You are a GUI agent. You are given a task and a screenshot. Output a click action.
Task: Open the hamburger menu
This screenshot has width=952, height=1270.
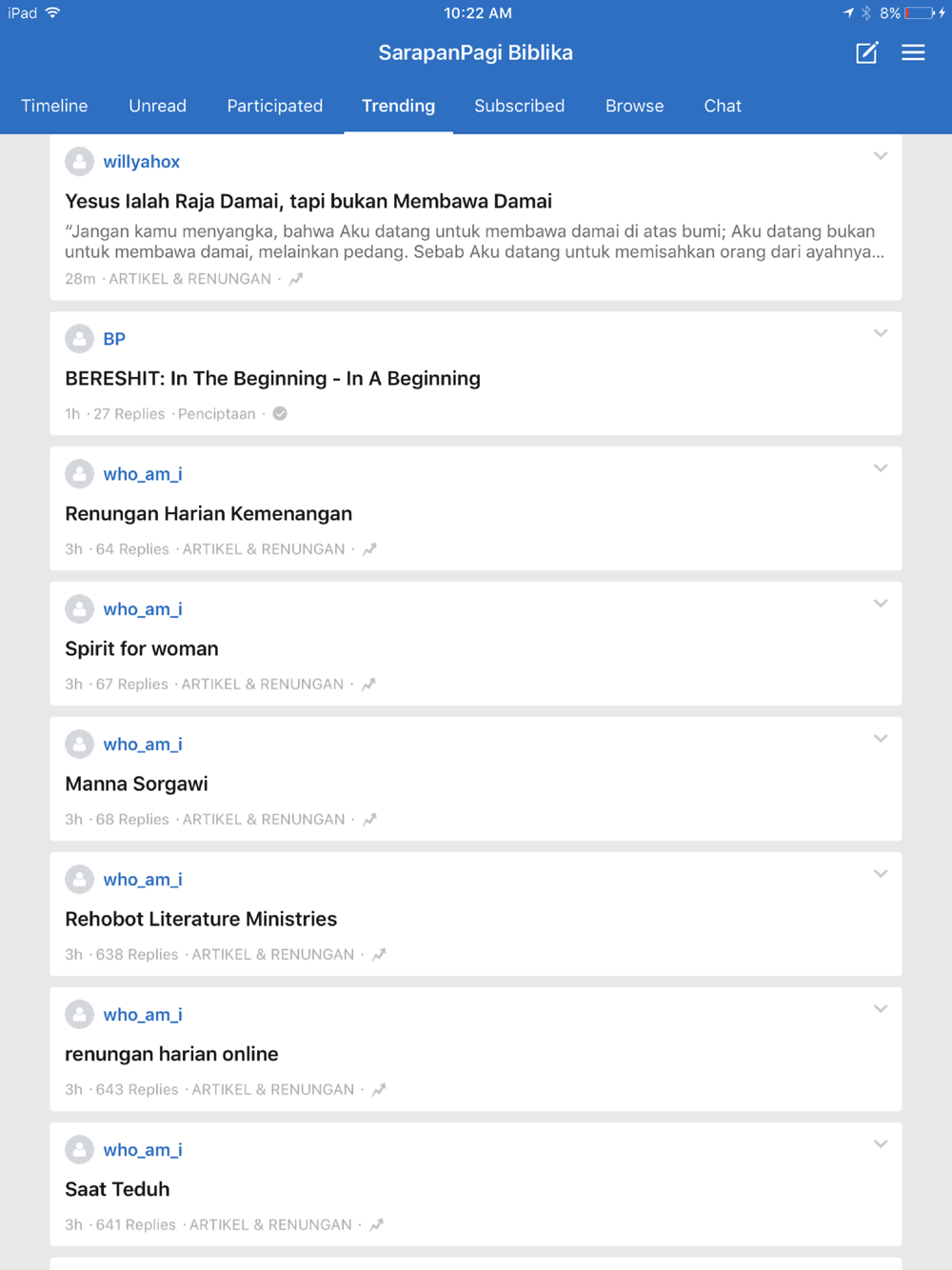coord(913,52)
